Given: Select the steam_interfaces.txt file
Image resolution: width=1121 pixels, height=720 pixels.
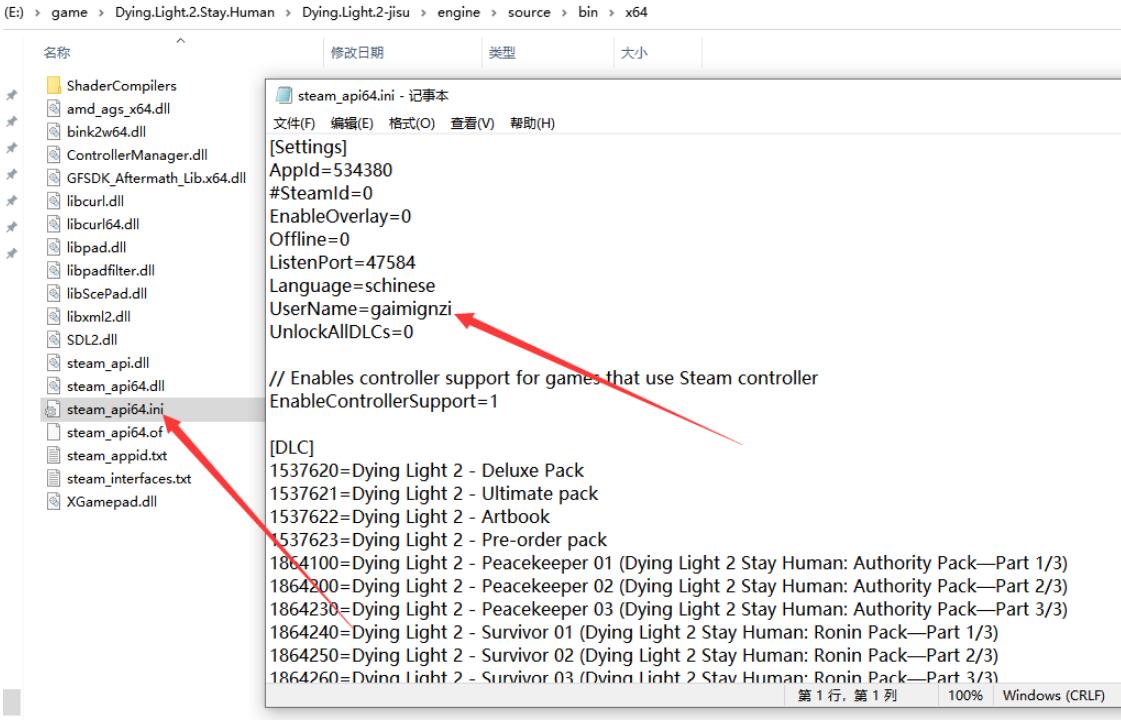Looking at the screenshot, I should coord(128,478).
